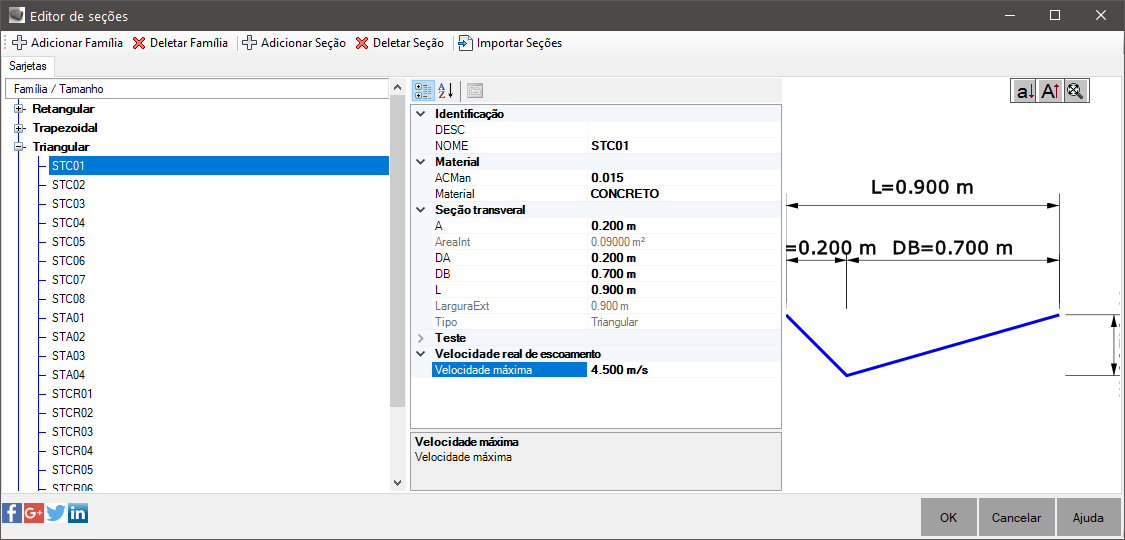The width and height of the screenshot is (1125, 540).
Task: Select STC01 in the tree
Action: click(219, 166)
